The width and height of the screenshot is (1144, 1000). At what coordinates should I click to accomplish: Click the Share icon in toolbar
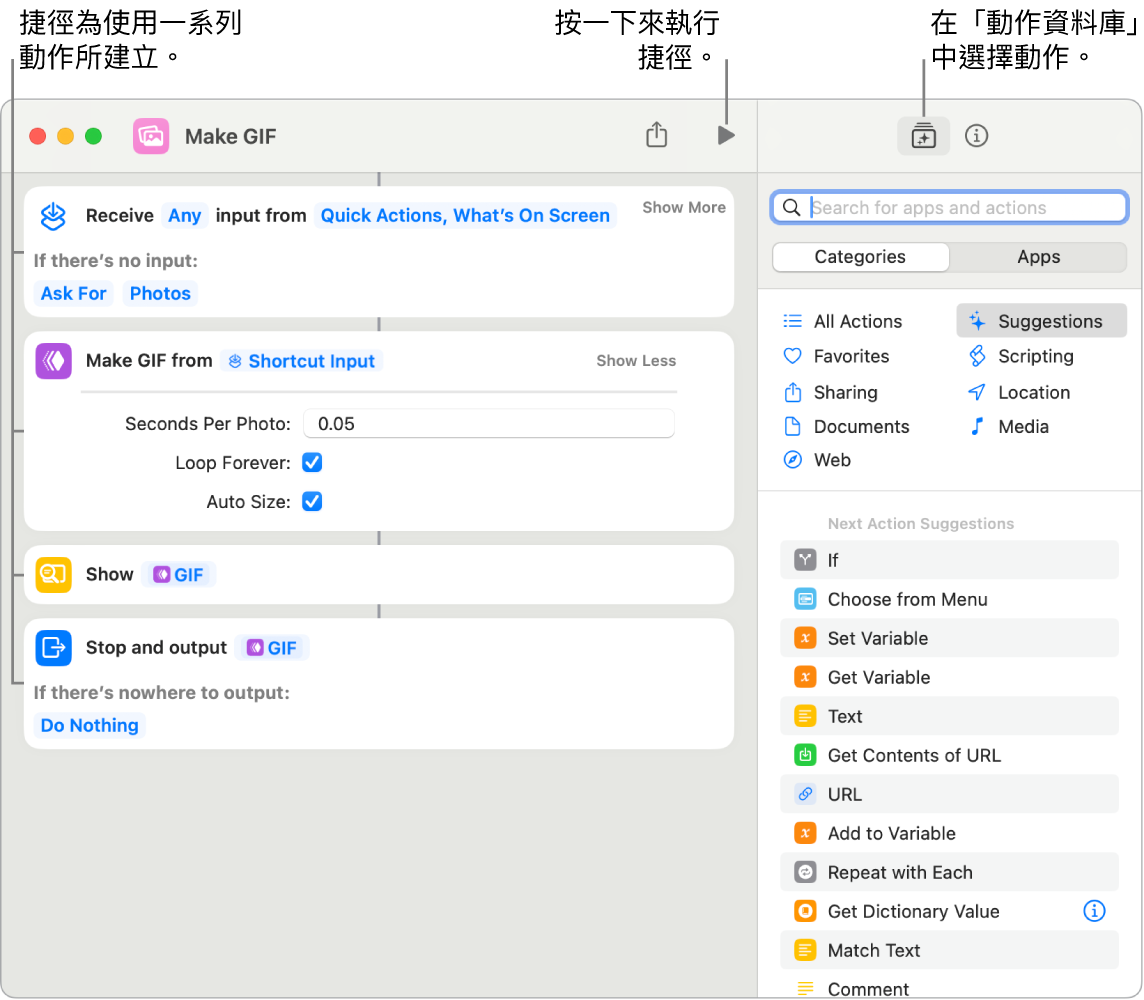[x=656, y=135]
